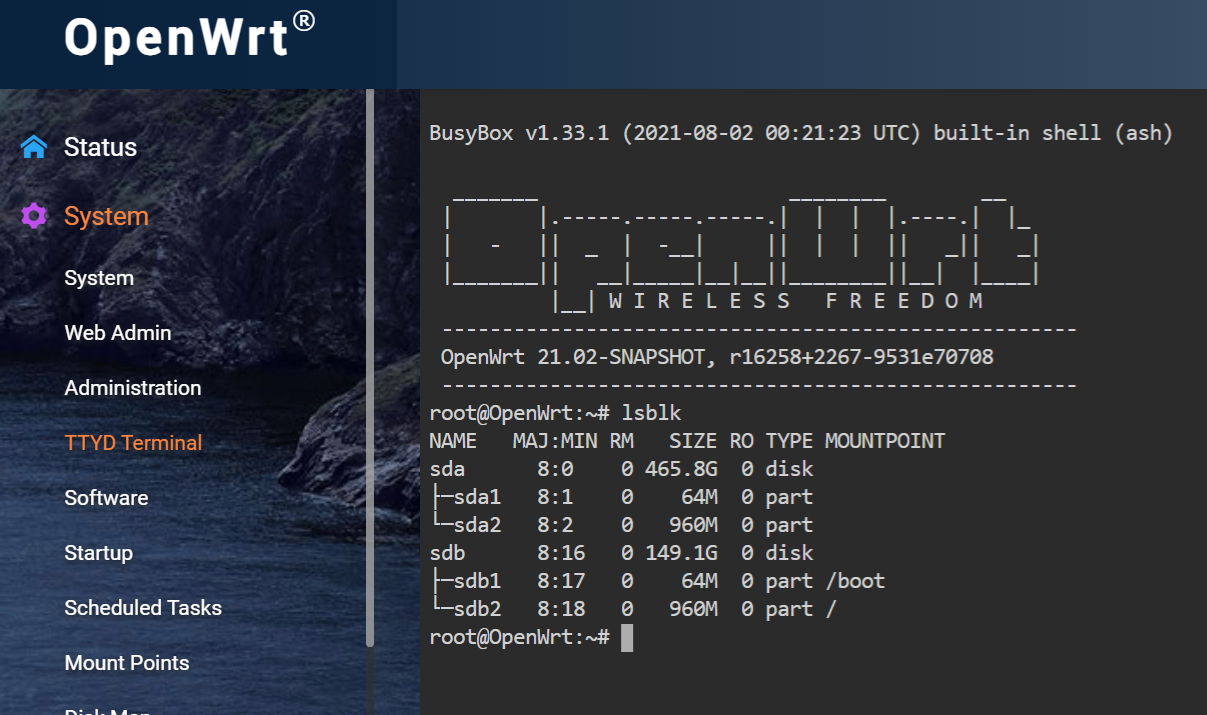Screen dimensions: 1207x715
Task: Open the Scheduled Tasks page
Action: click(143, 608)
